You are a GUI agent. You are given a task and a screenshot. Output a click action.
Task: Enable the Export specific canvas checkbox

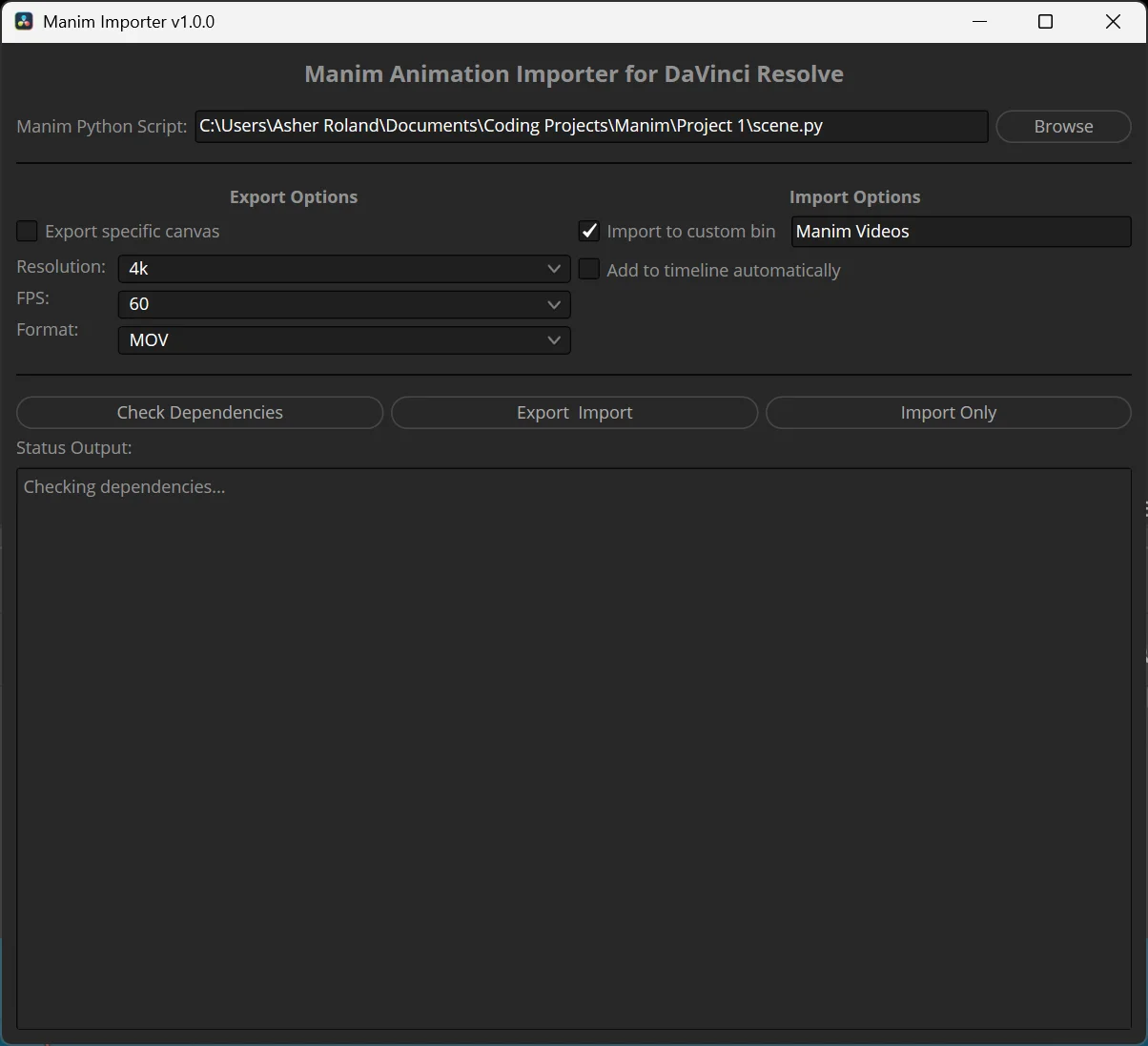(28, 231)
